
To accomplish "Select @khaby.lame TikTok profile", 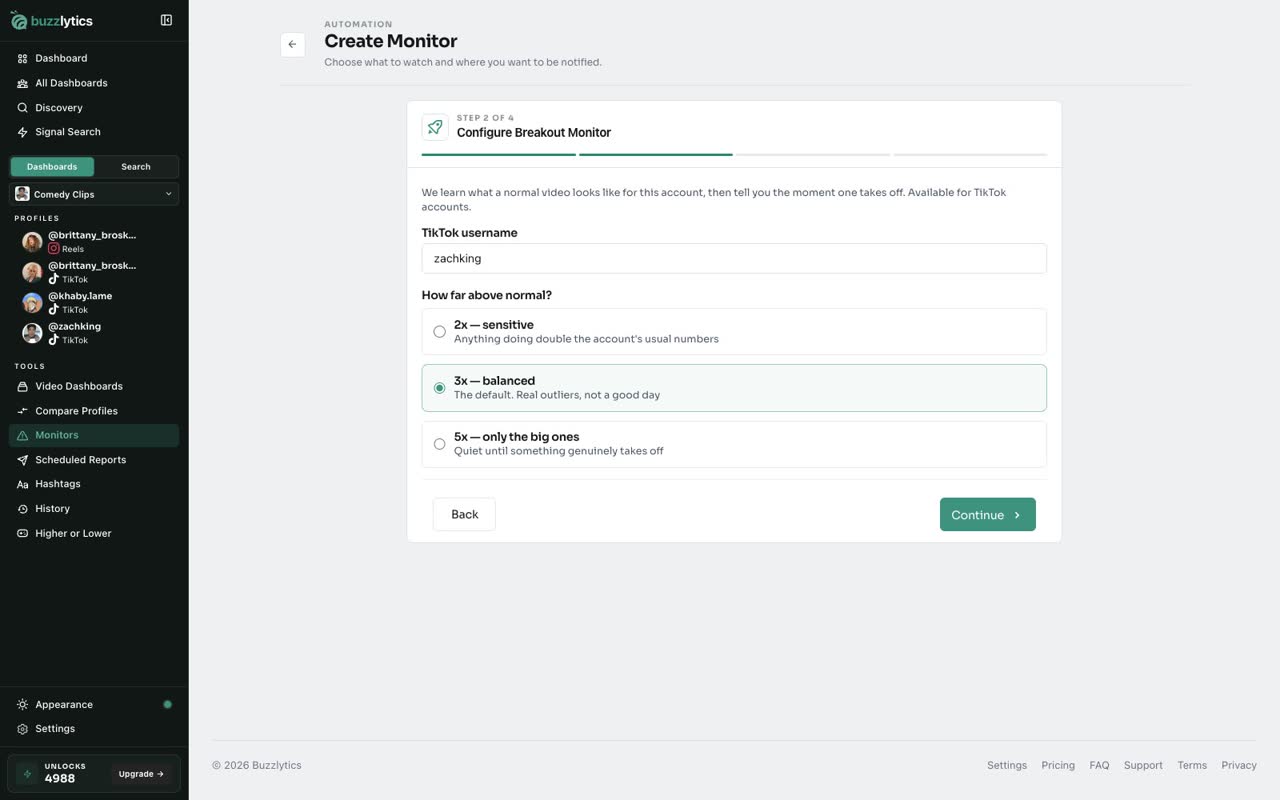I will (x=94, y=302).
